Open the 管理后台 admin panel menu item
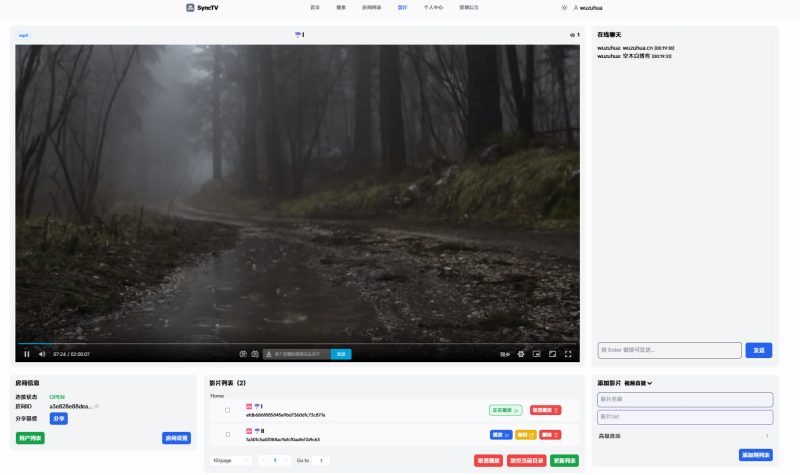This screenshot has width=800, height=475. pyautogui.click(x=469, y=8)
